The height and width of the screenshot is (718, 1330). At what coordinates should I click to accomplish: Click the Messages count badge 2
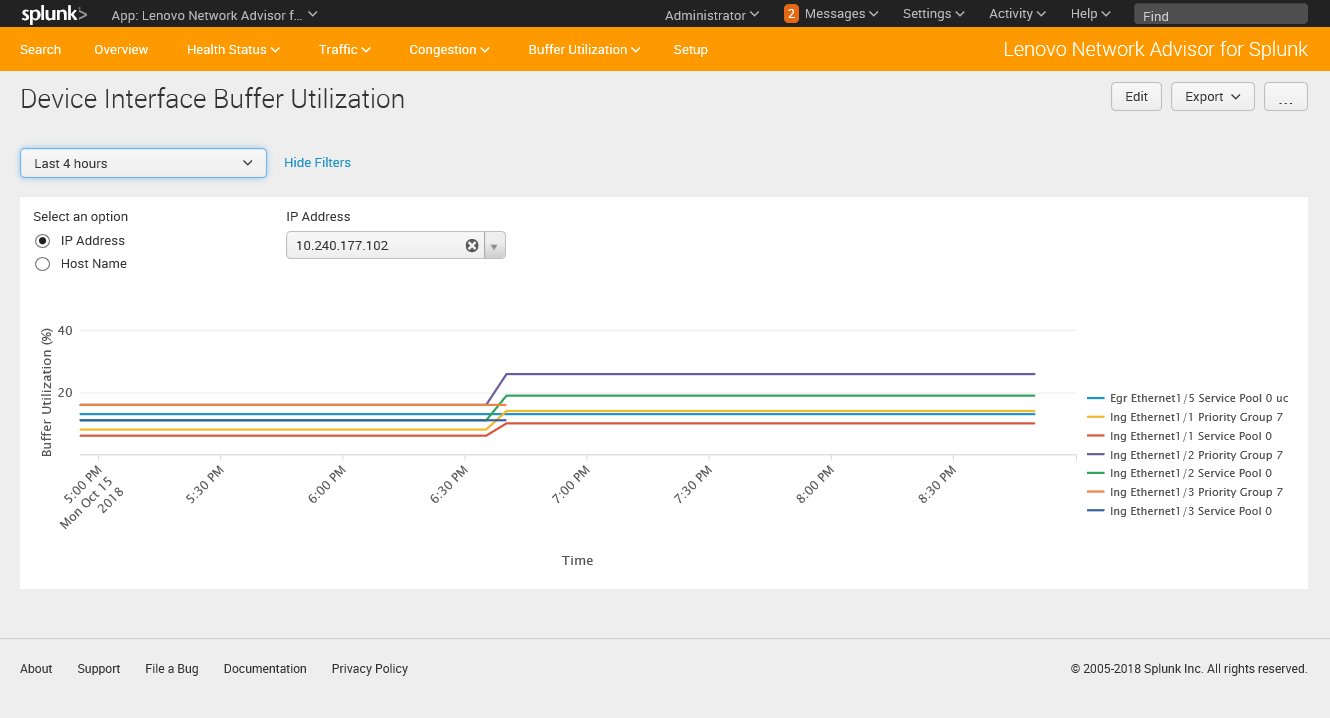click(791, 14)
